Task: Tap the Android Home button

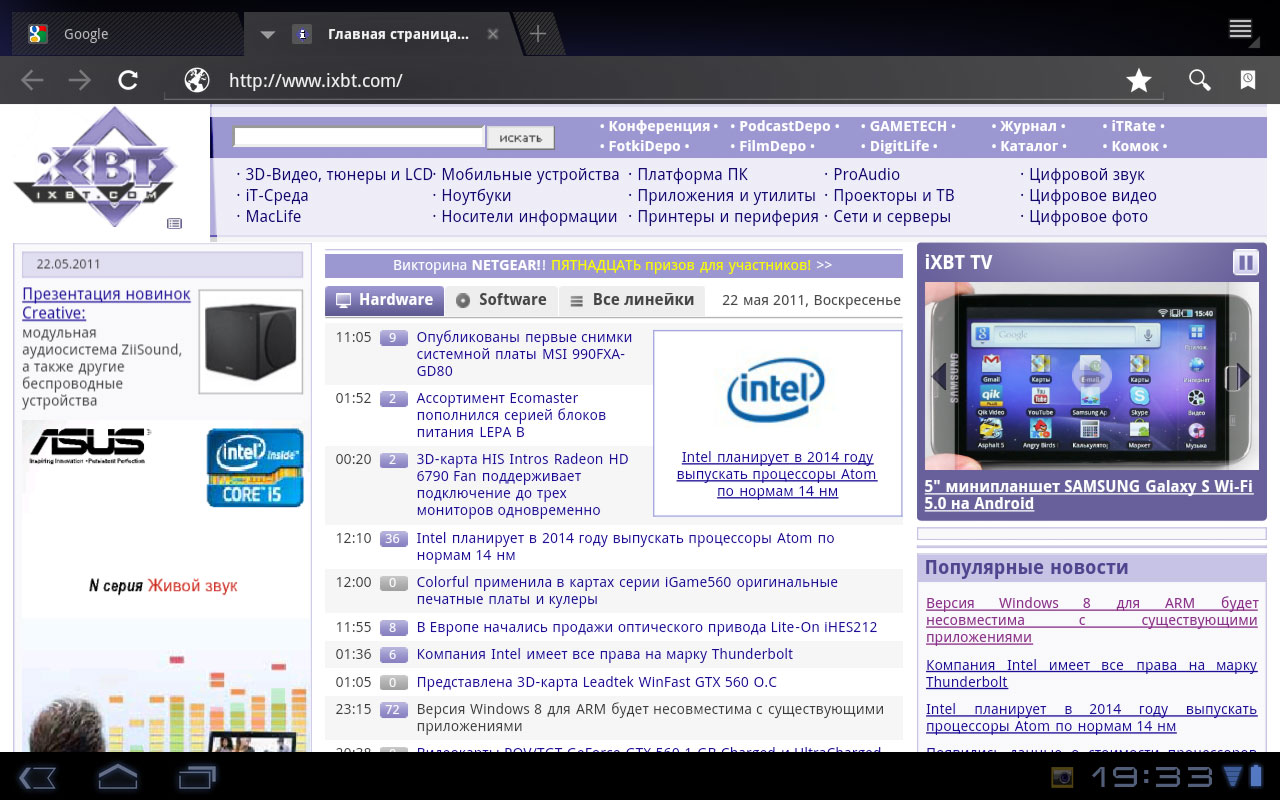Action: pos(117,776)
